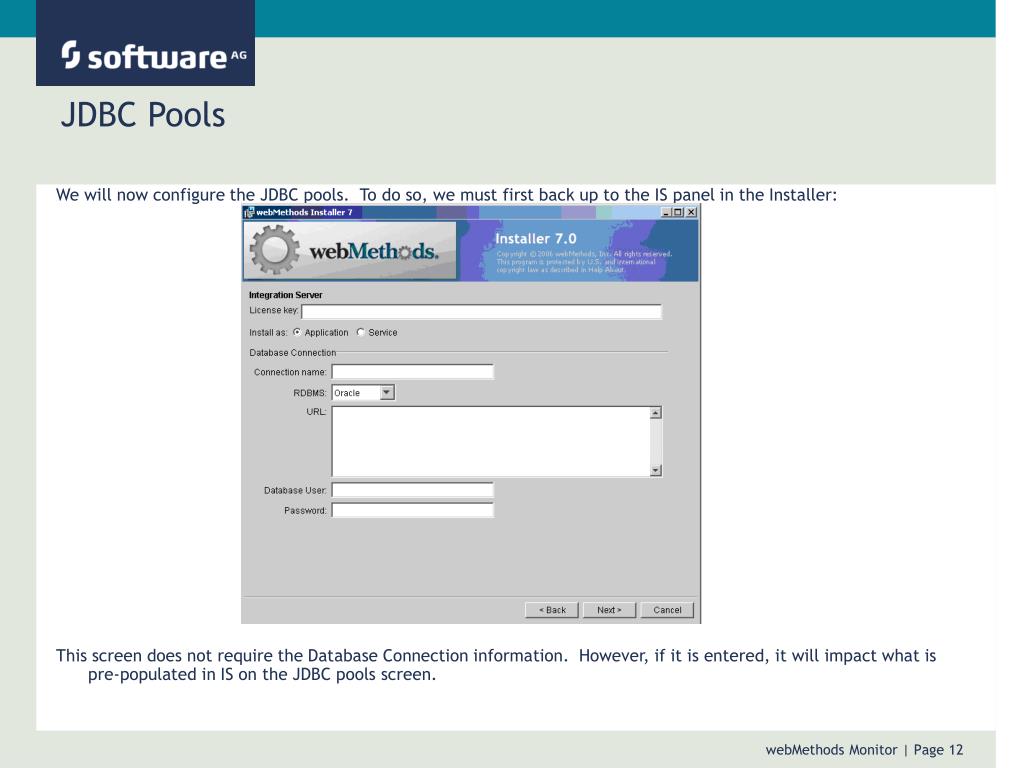The image size is (1024, 768).
Task: Click the installer title bar icon
Action: point(249,212)
